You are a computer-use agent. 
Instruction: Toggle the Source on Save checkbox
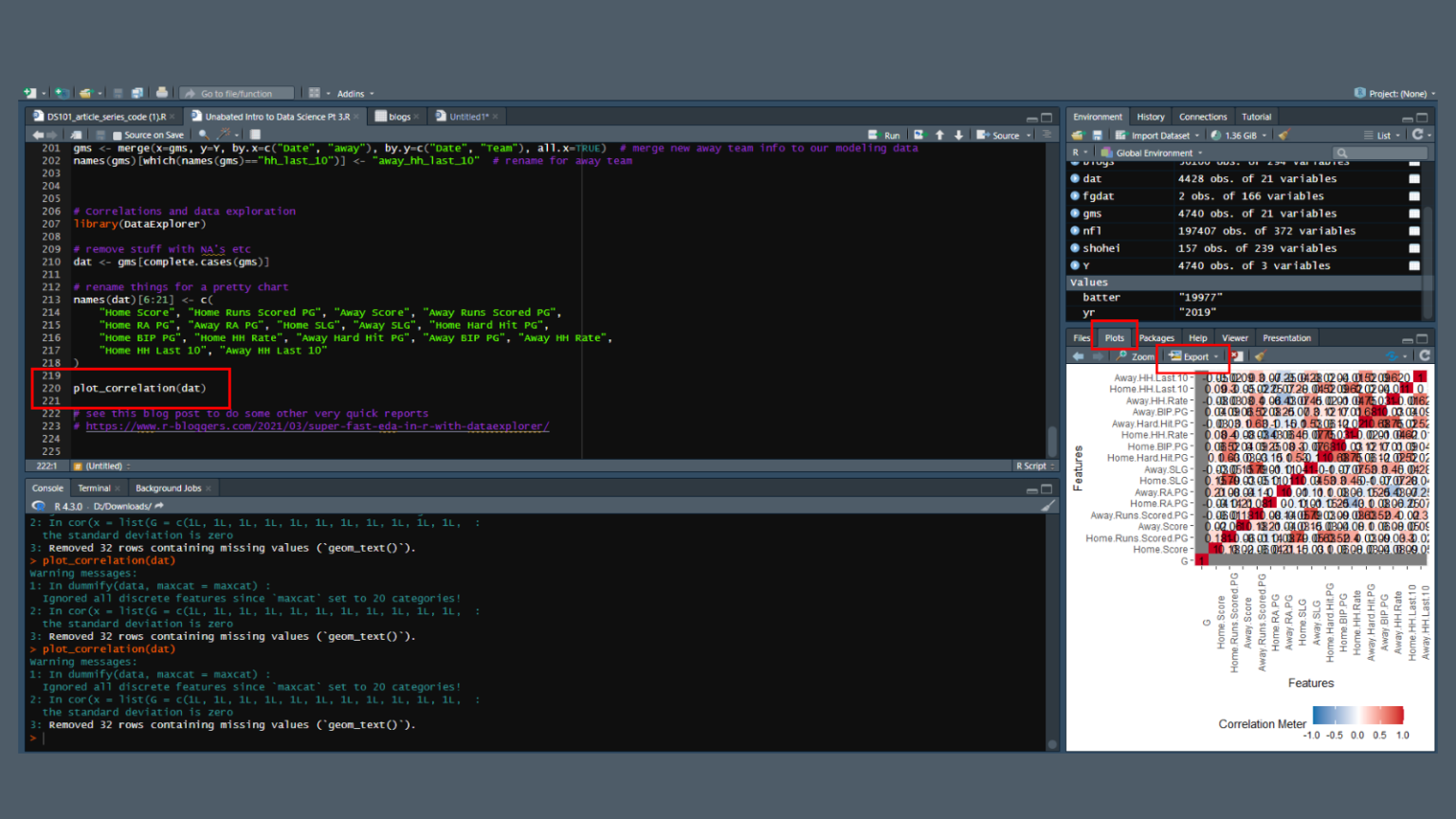[x=118, y=136]
